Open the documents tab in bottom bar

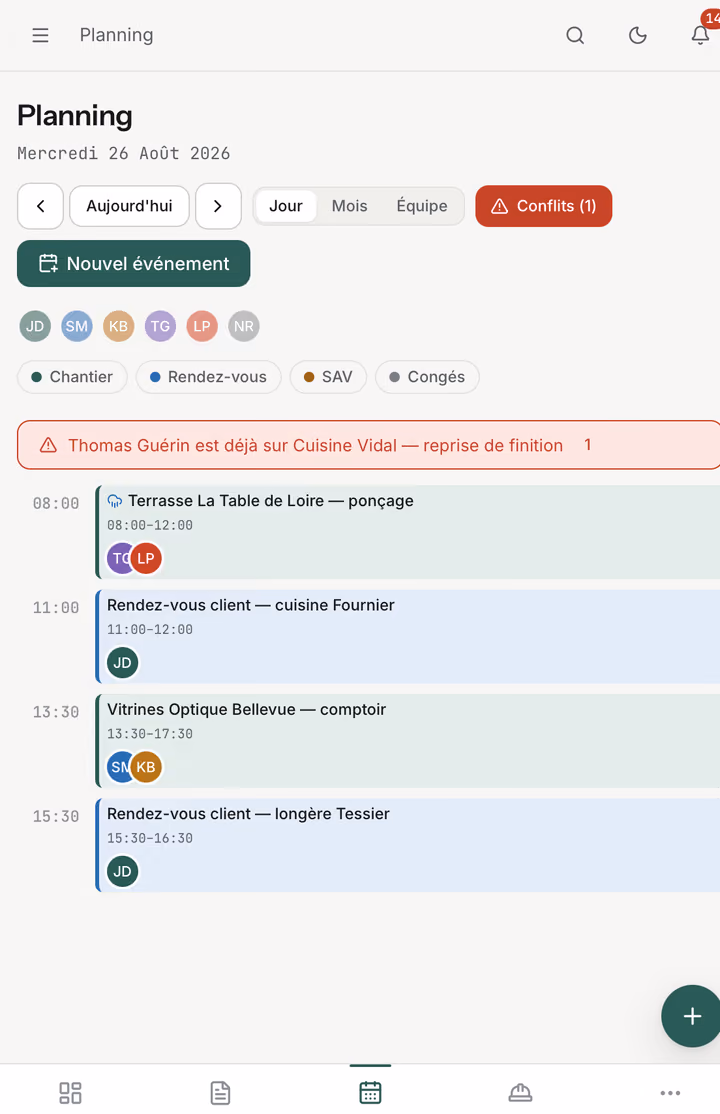220,1093
